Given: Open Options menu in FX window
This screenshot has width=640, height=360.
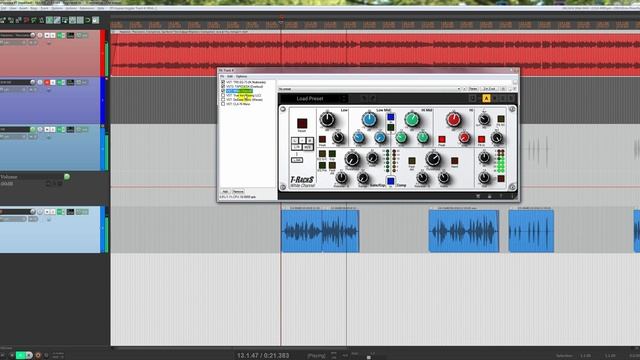Looking at the screenshot, I should click(x=241, y=76).
